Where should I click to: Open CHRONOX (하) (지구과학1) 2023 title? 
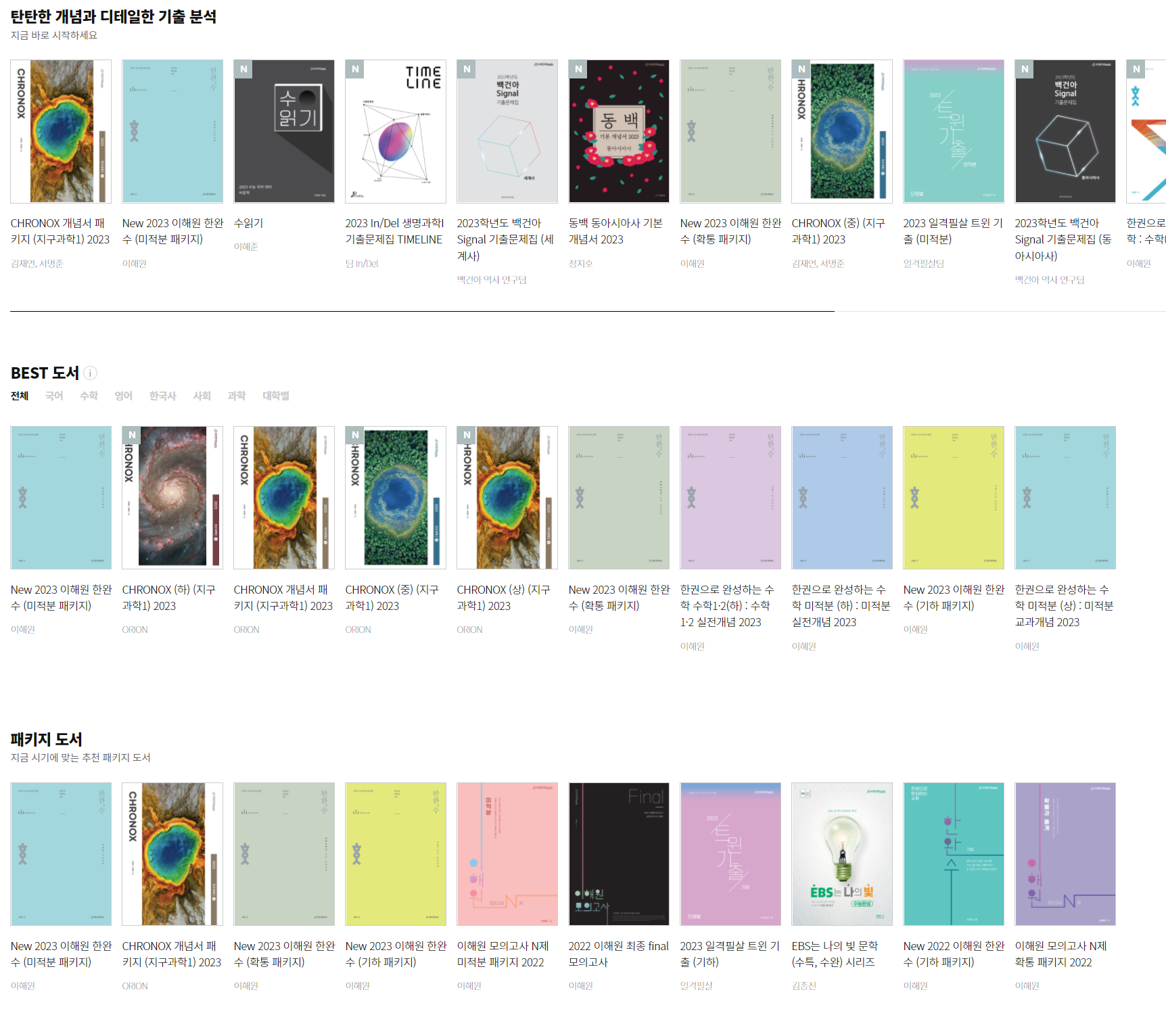168,598
